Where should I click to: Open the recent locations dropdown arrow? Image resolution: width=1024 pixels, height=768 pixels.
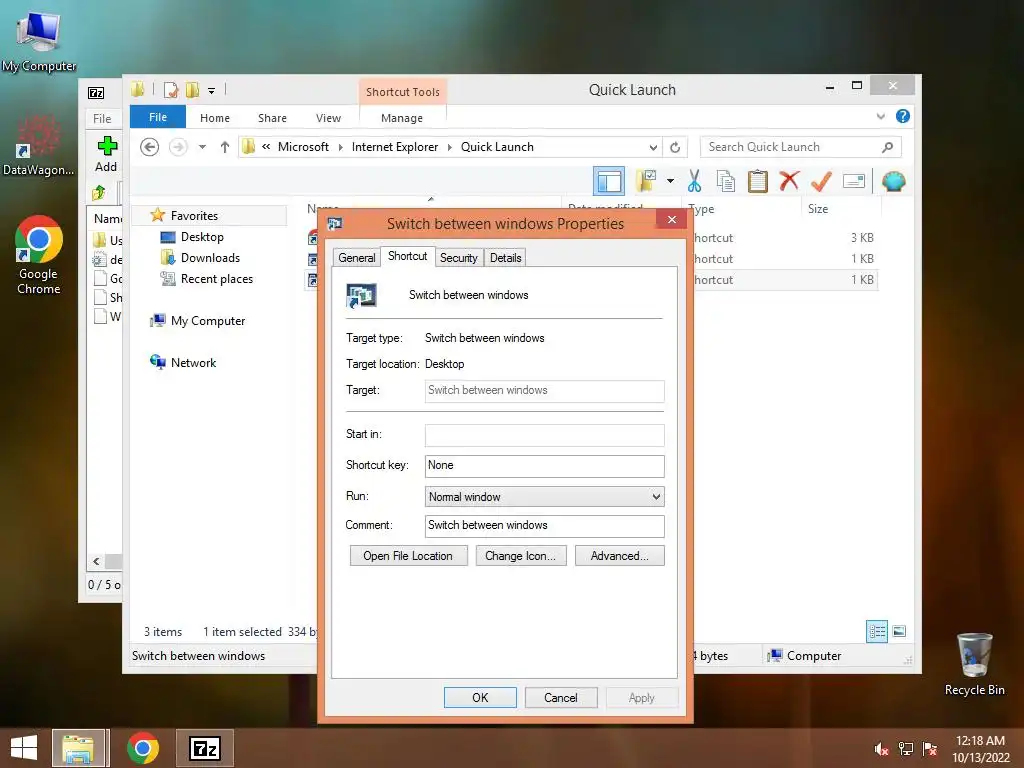tap(202, 147)
